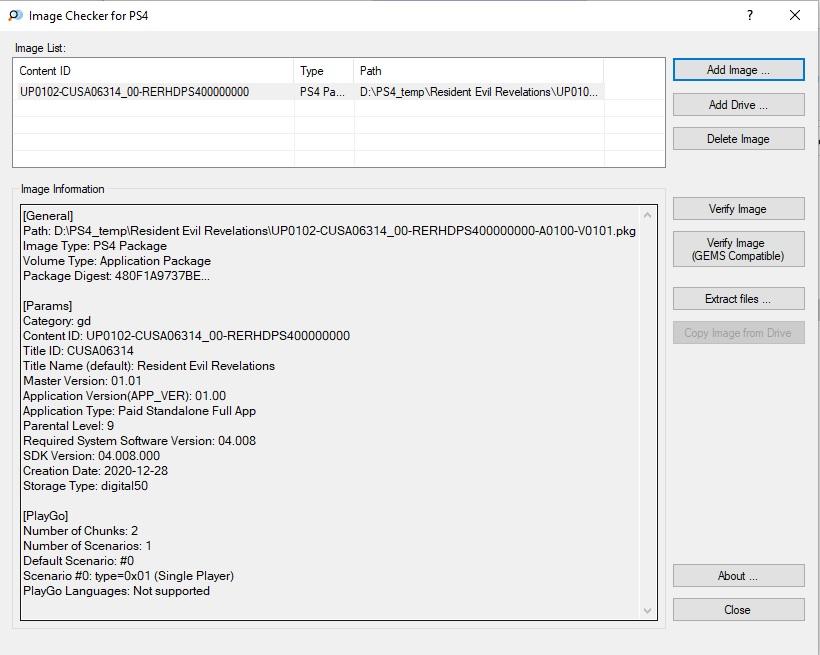Click the Path cell of the listed package
The image size is (820, 655).
478,92
